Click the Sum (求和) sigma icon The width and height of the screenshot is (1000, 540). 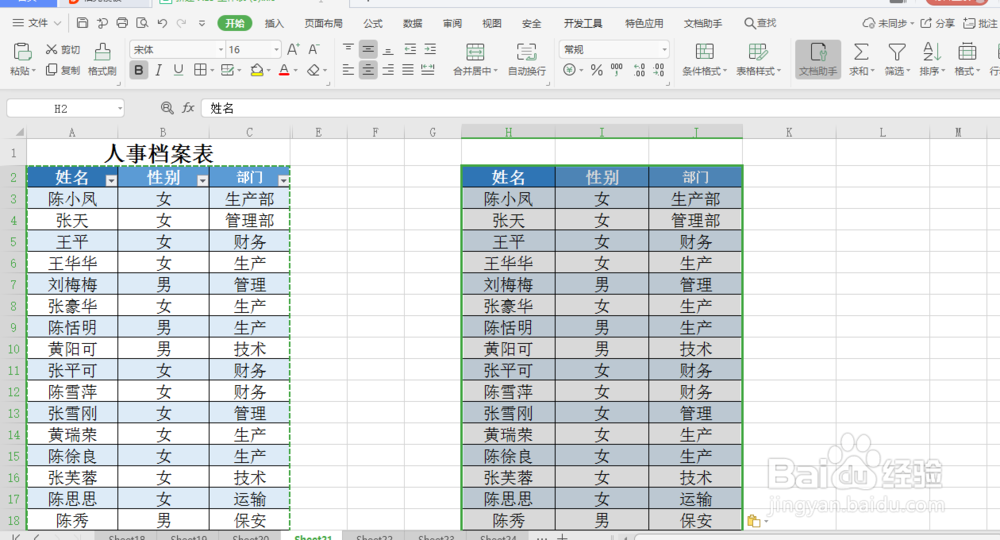tap(861, 52)
